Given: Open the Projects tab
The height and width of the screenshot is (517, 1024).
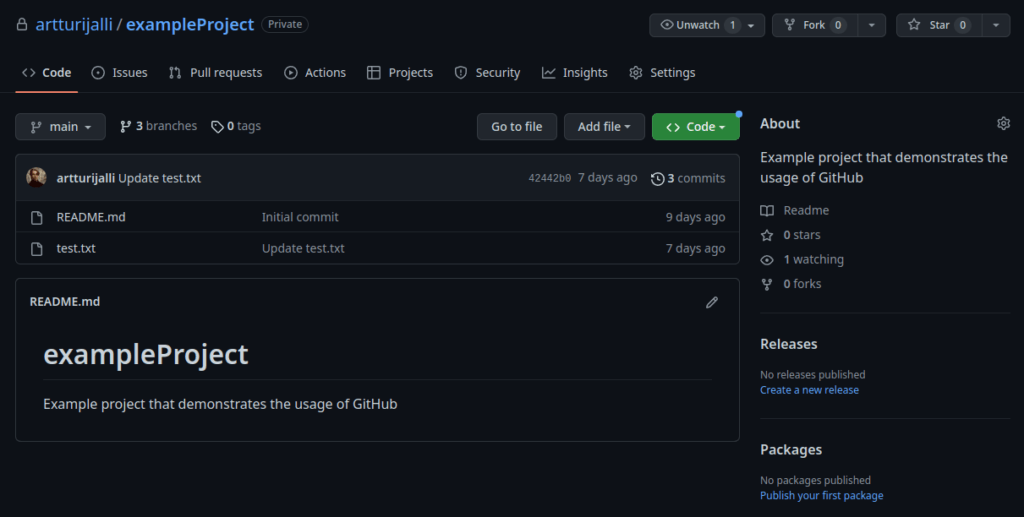Looking at the screenshot, I should point(400,72).
